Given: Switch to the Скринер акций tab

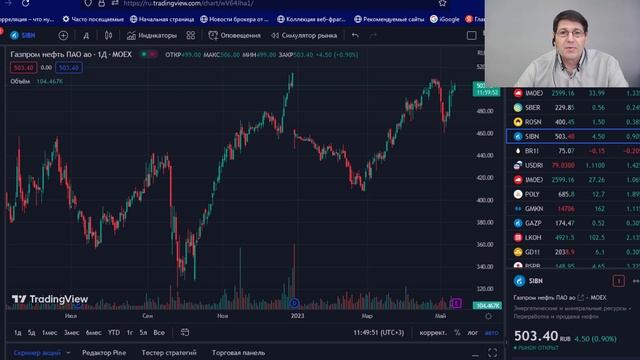Looking at the screenshot, I should pyautogui.click(x=37, y=353).
